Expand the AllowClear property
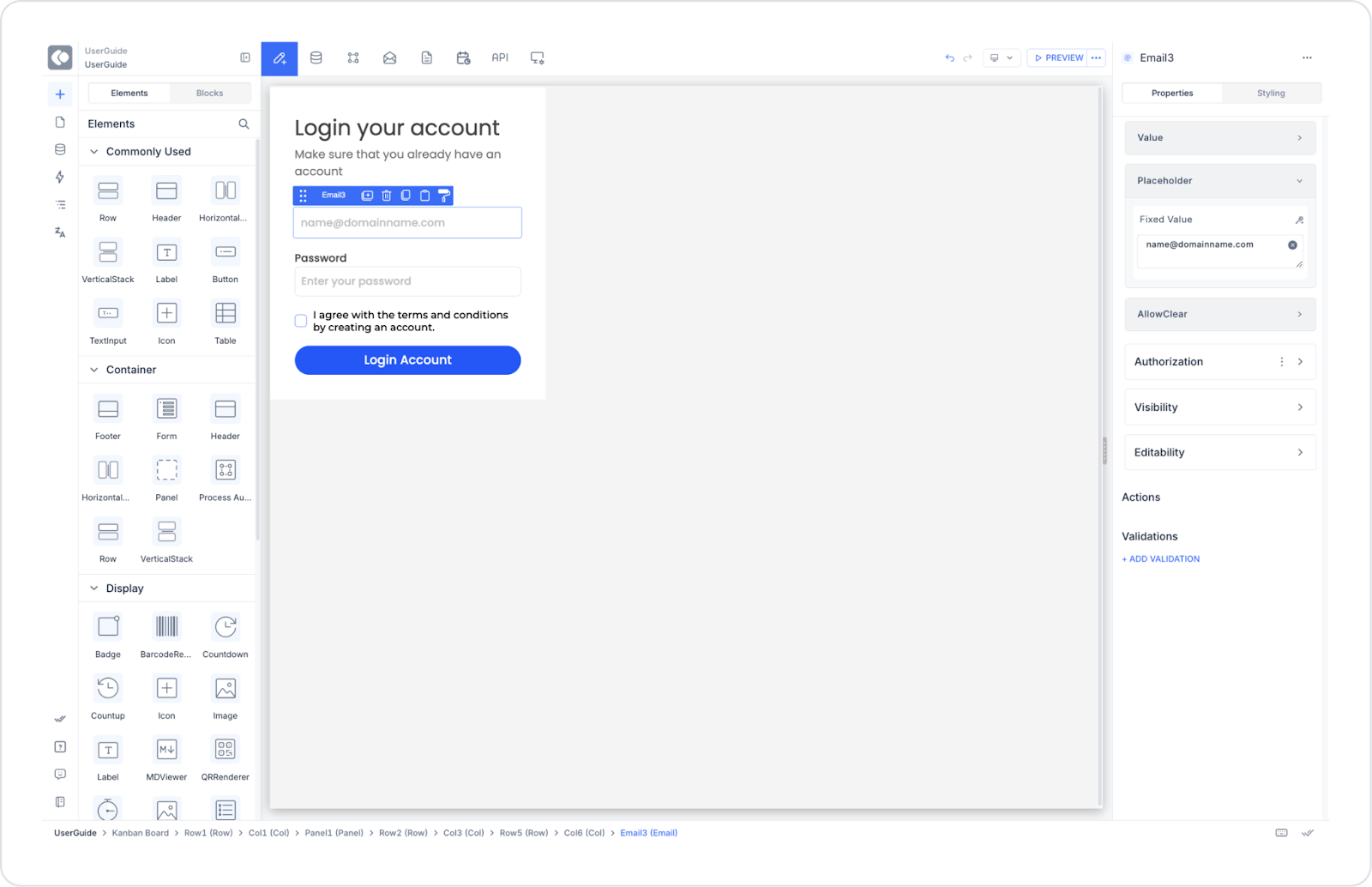 click(1219, 315)
